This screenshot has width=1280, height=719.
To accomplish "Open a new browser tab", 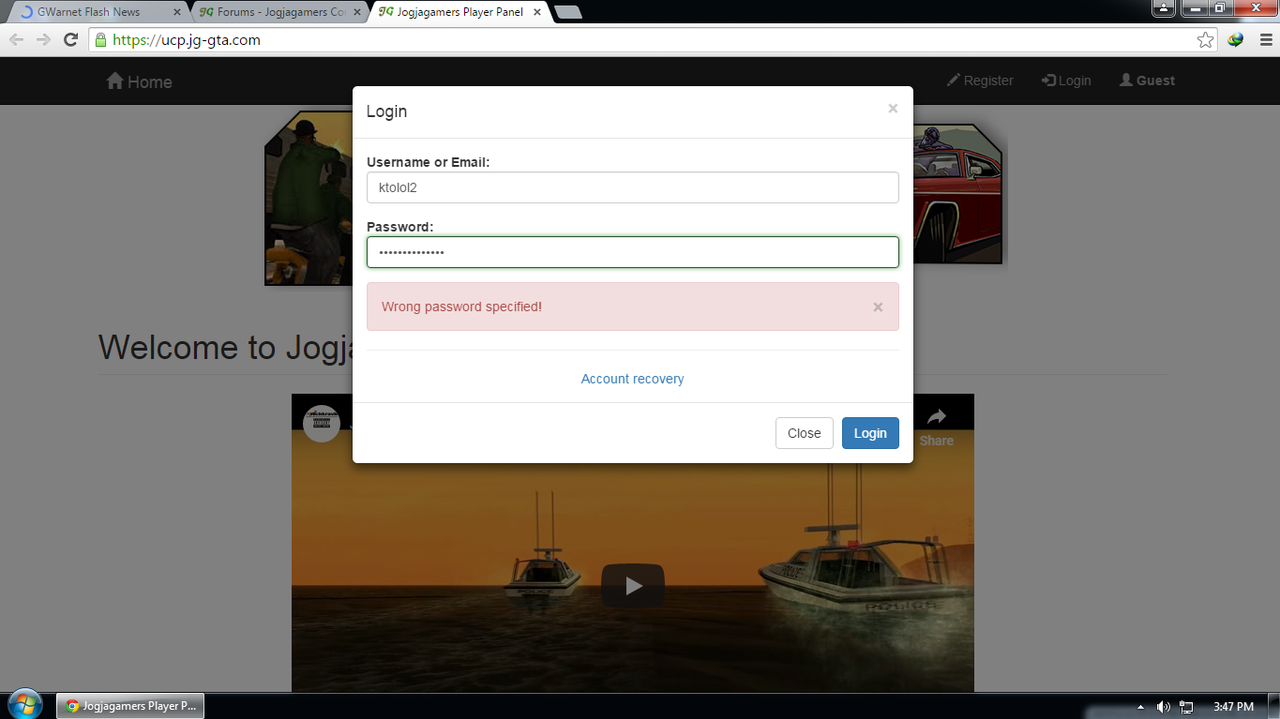I will tap(568, 12).
